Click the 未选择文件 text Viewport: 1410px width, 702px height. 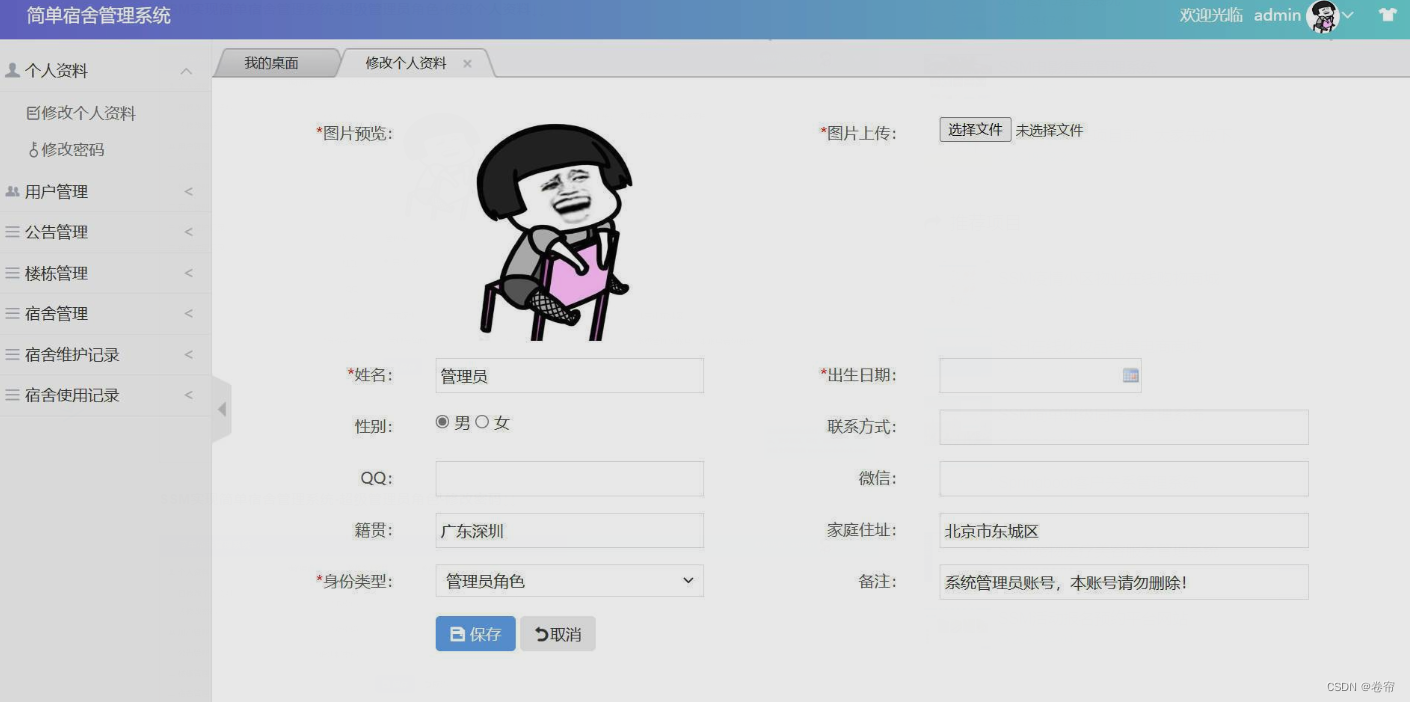pos(1050,130)
